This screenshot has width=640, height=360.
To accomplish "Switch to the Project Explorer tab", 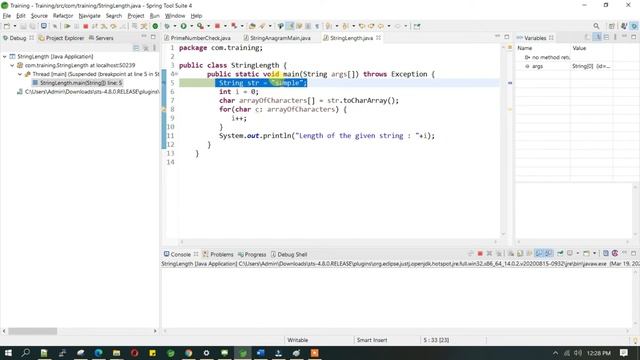I will [61, 38].
